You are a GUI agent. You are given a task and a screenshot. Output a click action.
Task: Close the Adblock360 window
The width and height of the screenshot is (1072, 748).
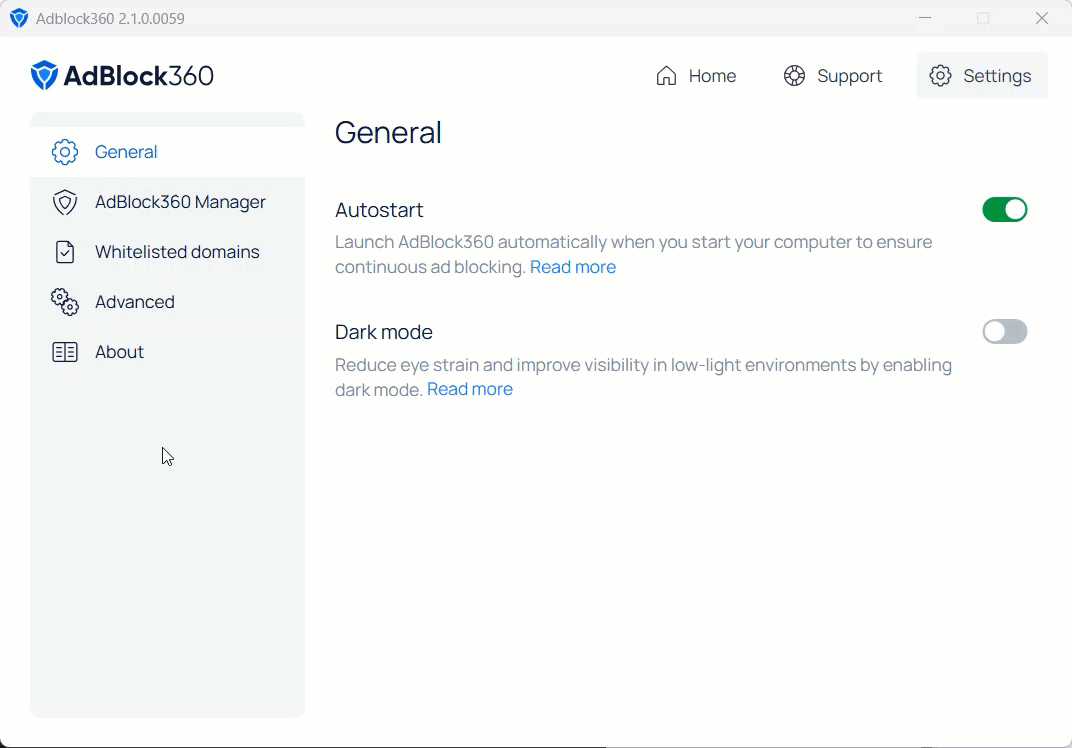pyautogui.click(x=1042, y=18)
